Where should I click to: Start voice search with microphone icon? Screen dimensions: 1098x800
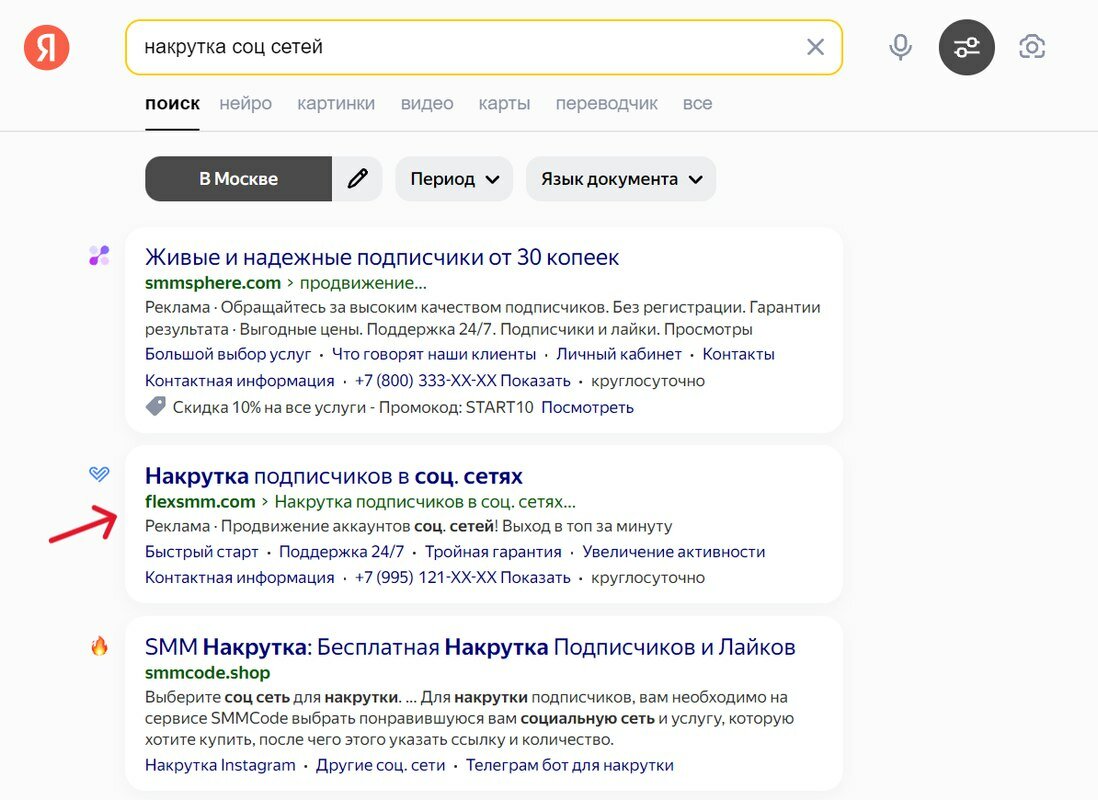pos(901,47)
